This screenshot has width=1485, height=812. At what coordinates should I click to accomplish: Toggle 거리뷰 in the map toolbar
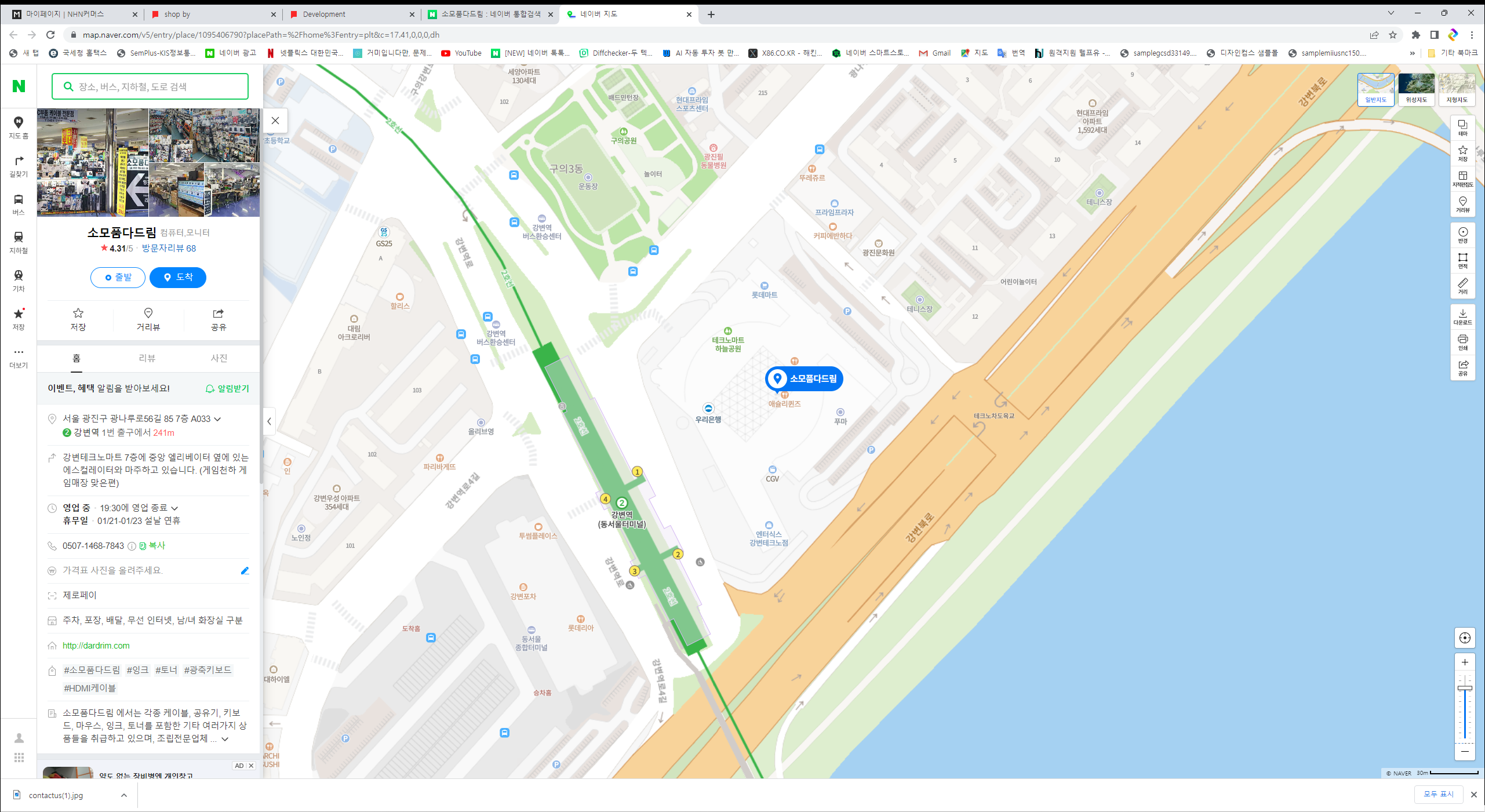[1462, 205]
